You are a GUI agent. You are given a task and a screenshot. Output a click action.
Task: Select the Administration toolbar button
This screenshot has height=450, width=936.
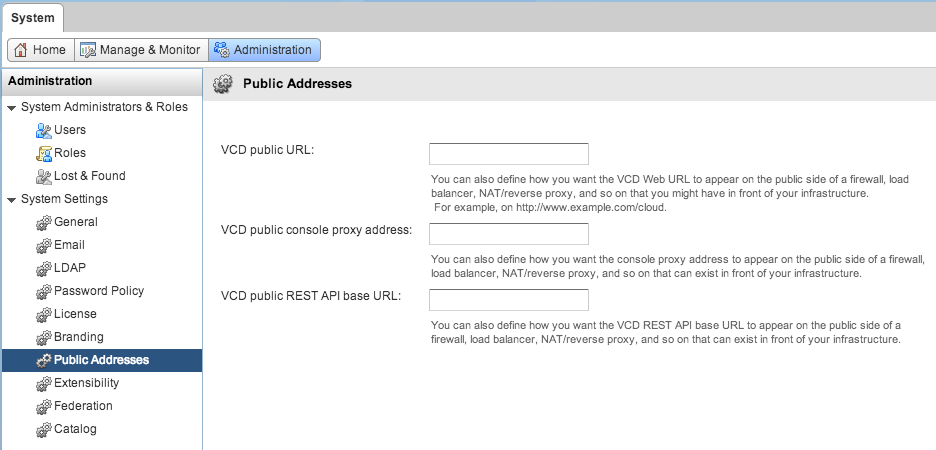pos(264,50)
